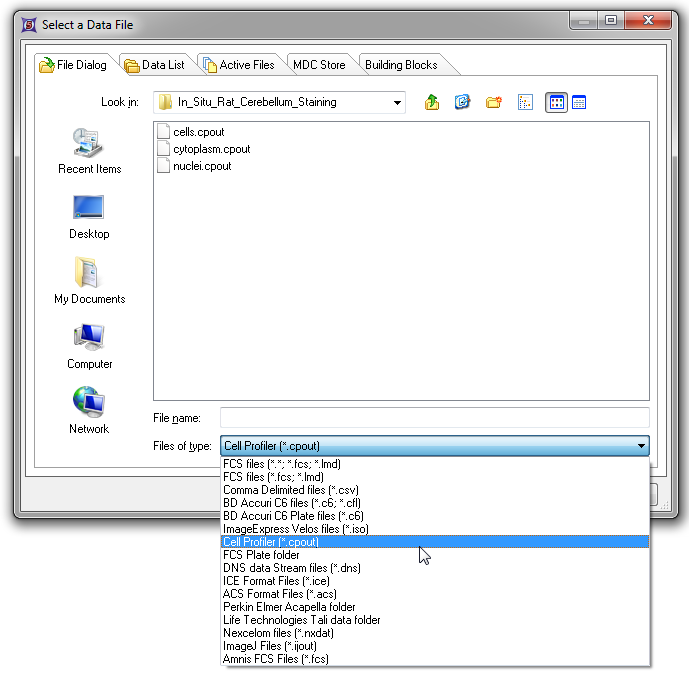
Task: Go to Desktop in sidebar
Action: click(89, 217)
